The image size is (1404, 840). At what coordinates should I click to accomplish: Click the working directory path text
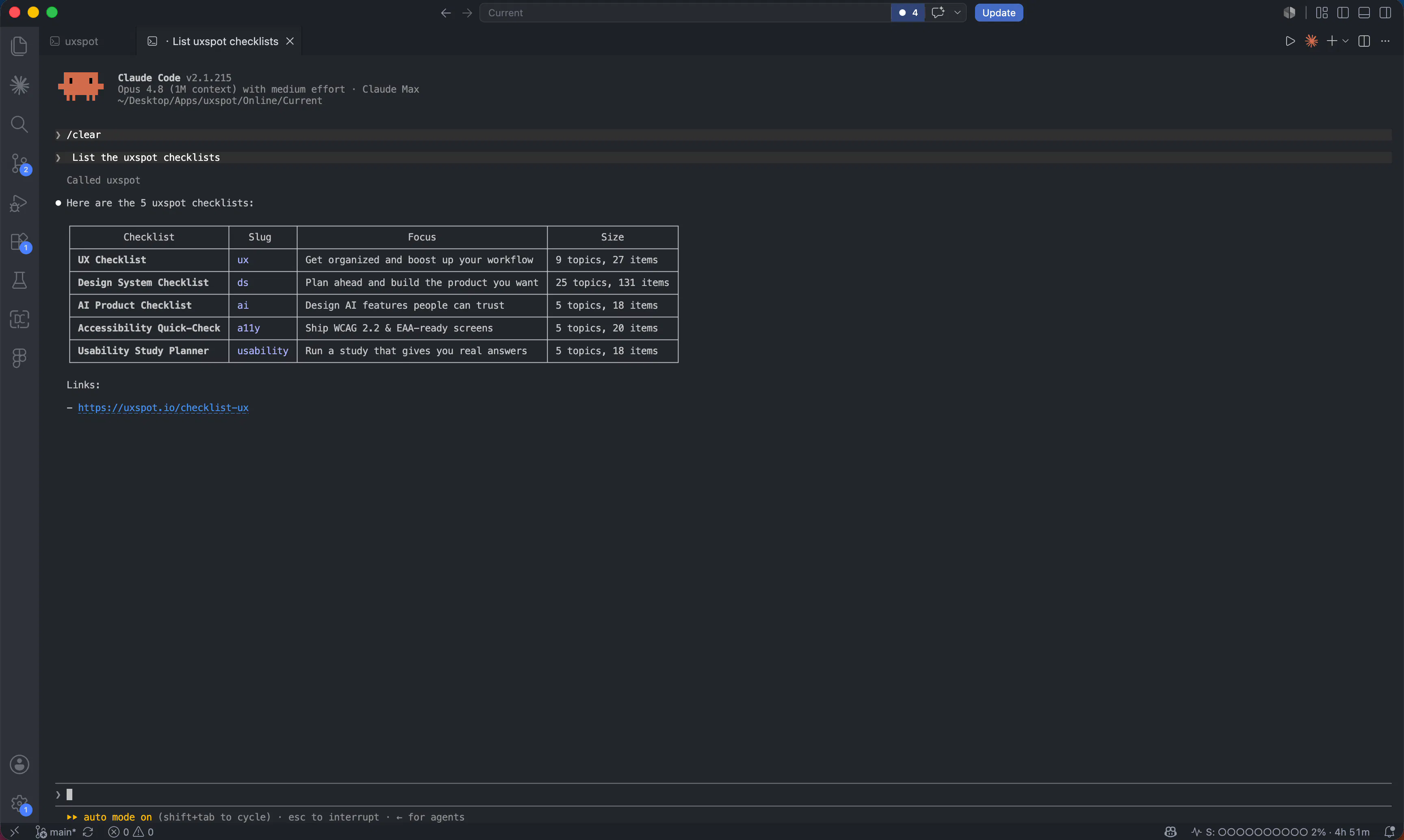coord(220,101)
